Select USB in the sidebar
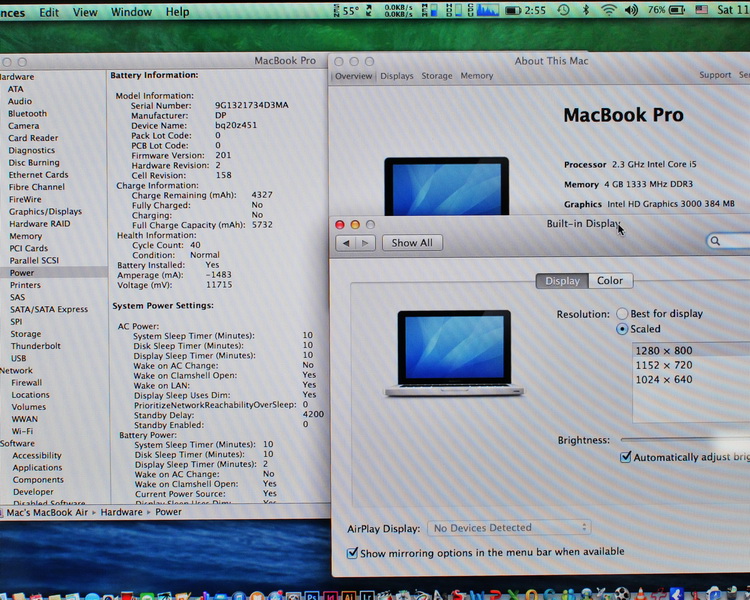The width and height of the screenshot is (750, 600). click(18, 358)
